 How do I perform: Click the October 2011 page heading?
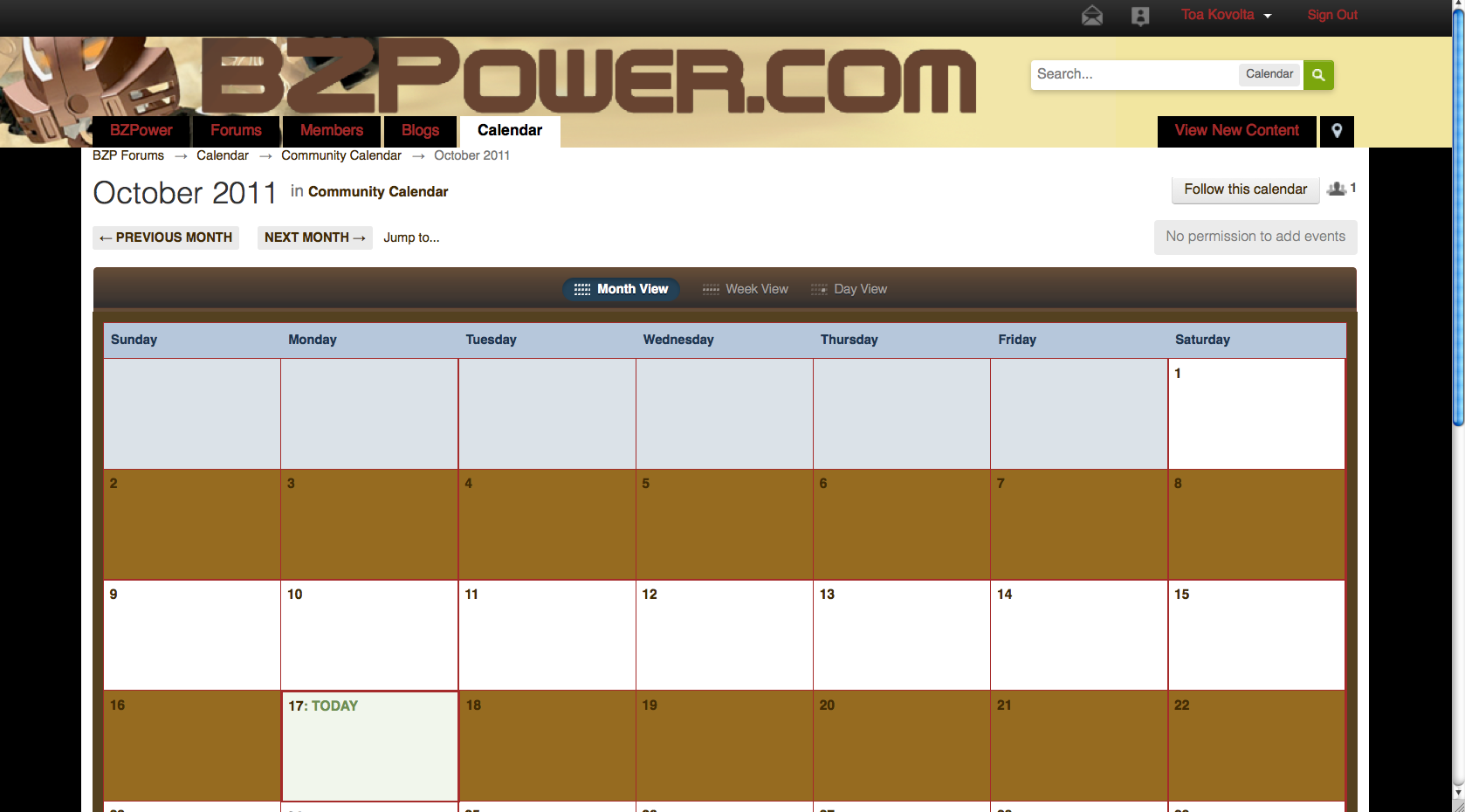click(185, 193)
